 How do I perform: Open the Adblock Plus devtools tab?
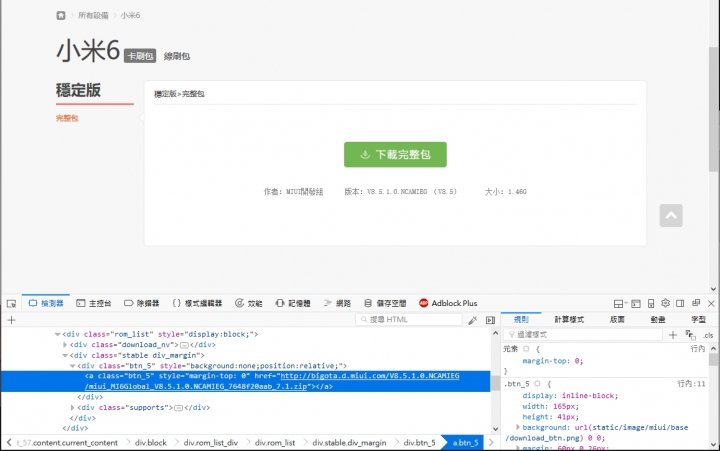[x=448, y=303]
